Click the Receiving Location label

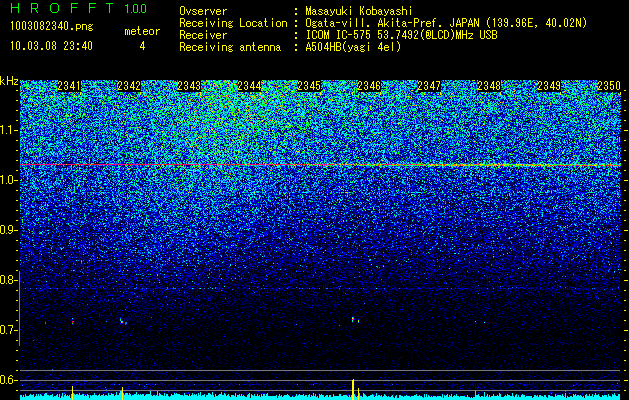coord(233,23)
